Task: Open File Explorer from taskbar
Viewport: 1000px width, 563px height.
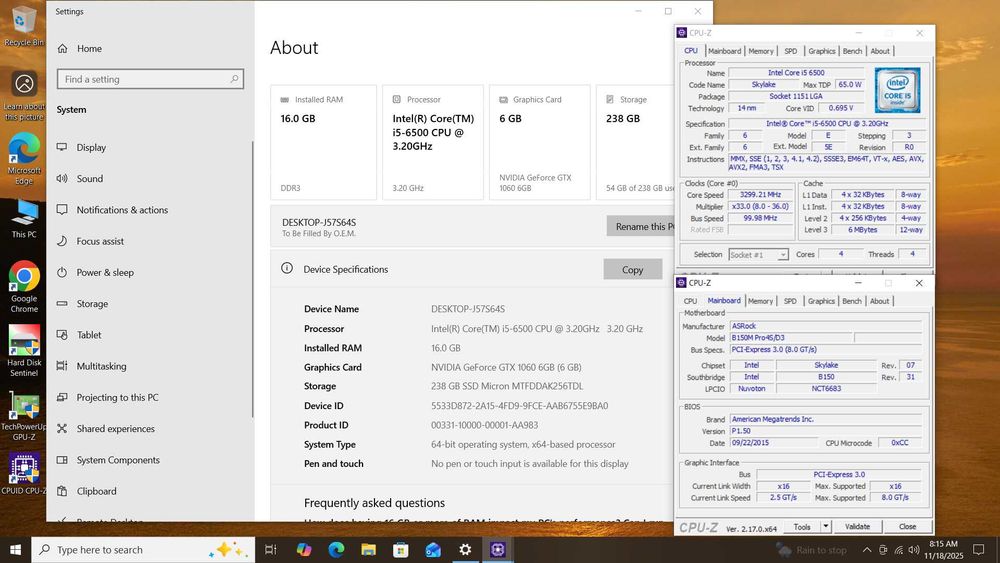Action: [x=368, y=550]
